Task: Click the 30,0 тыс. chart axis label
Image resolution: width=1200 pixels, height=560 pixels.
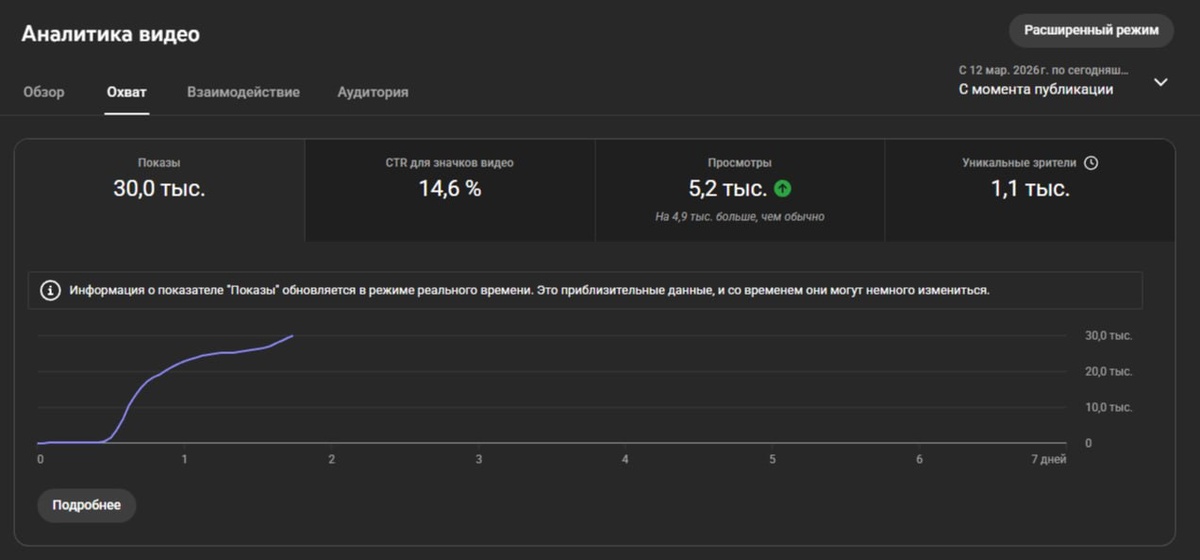Action: click(1109, 336)
